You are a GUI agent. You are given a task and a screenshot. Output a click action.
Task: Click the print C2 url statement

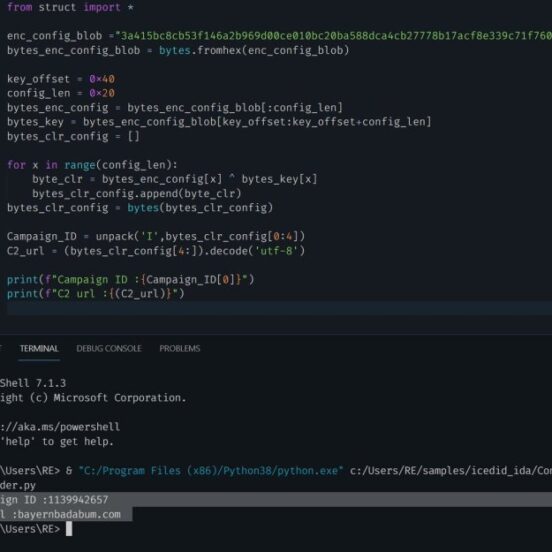click(95, 294)
